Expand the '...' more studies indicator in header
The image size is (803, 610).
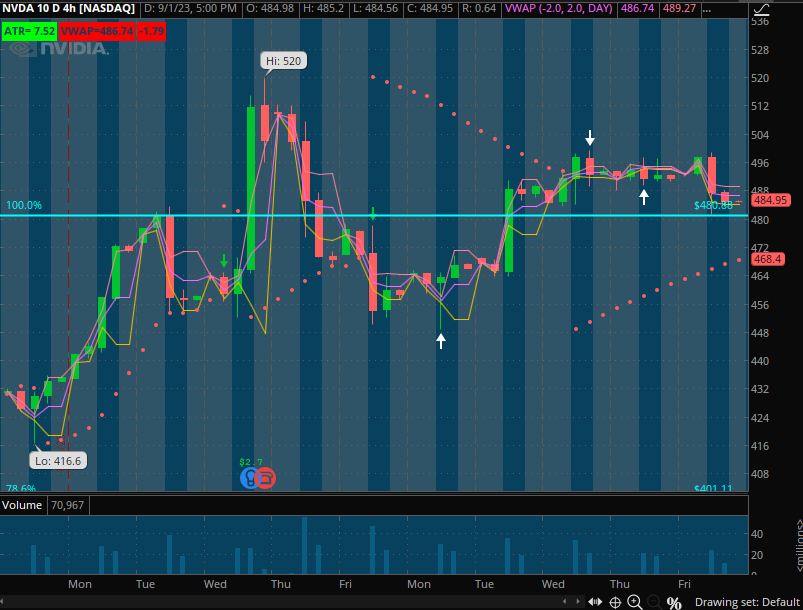pos(707,9)
